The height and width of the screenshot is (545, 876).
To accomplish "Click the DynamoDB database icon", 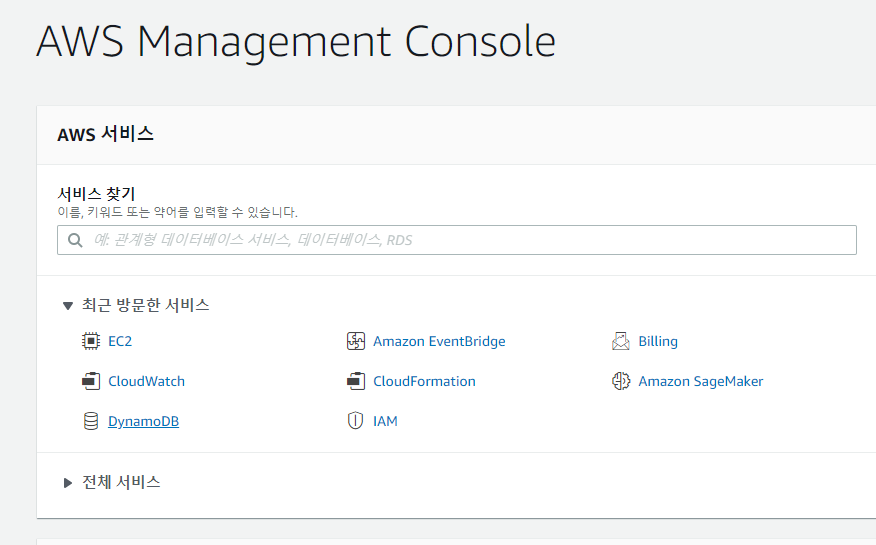I will click(x=91, y=421).
